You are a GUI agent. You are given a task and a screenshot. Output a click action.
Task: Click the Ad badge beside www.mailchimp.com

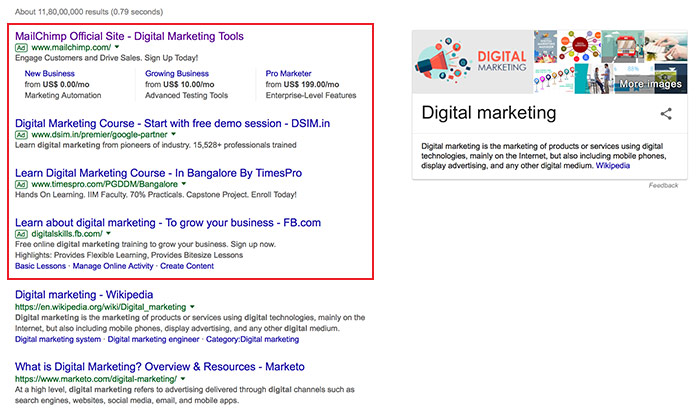coord(21,48)
